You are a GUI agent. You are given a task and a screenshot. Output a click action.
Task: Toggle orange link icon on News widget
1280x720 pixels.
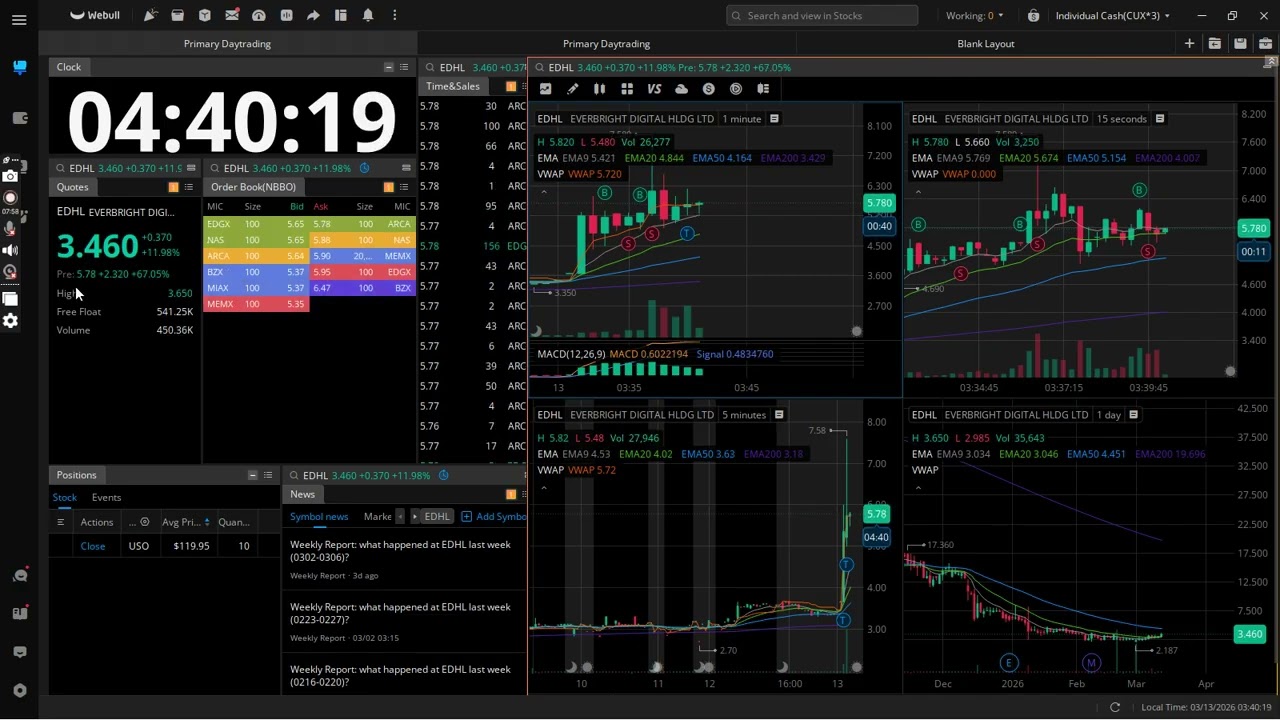511,494
